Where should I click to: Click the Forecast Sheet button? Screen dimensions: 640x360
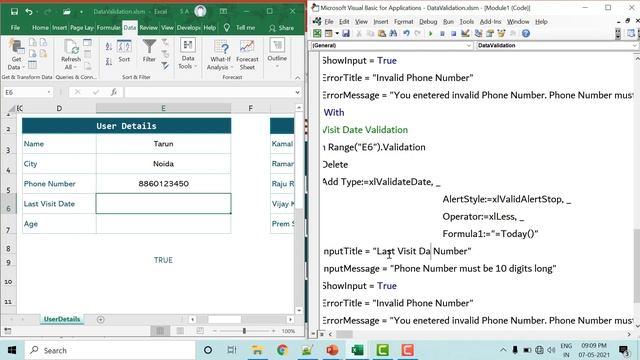tap(247, 55)
